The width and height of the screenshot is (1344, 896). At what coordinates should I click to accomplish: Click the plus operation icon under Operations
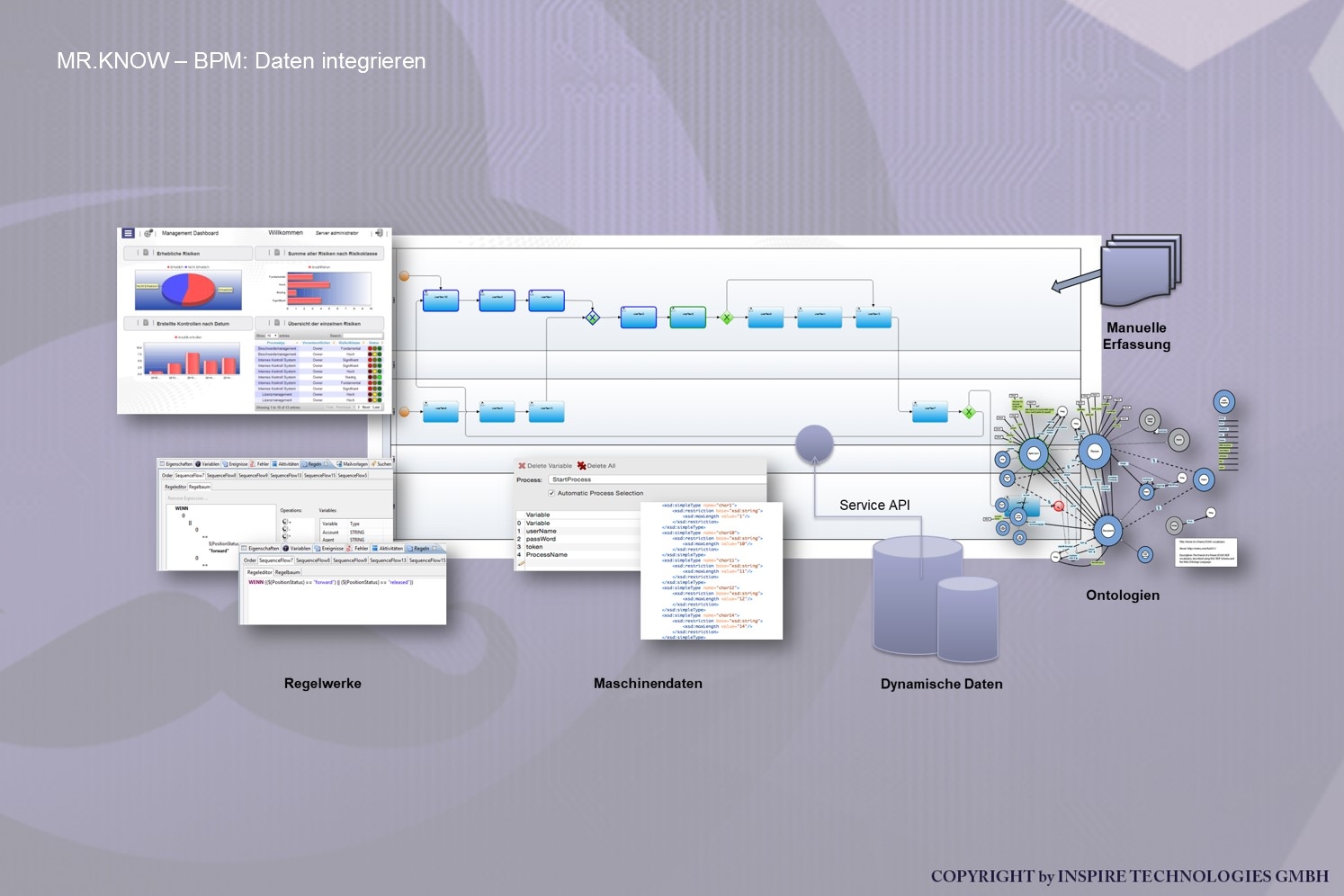pos(287,522)
